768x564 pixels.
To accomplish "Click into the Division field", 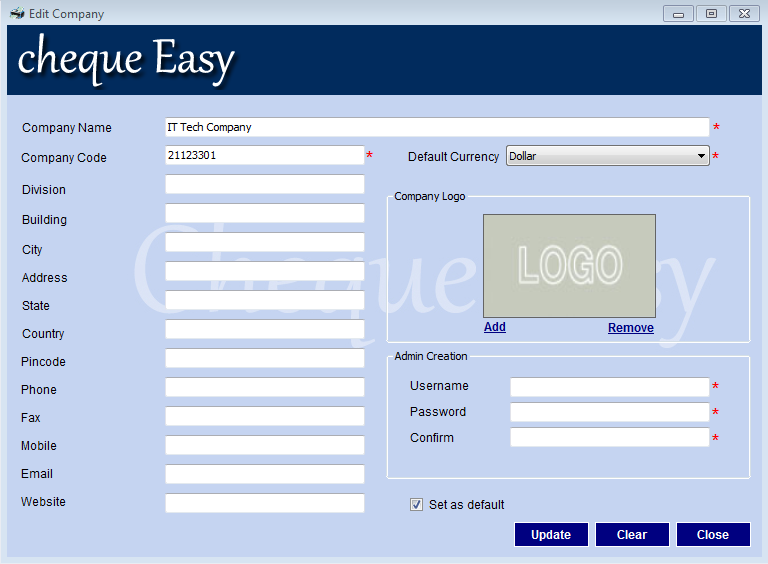I will (264, 184).
